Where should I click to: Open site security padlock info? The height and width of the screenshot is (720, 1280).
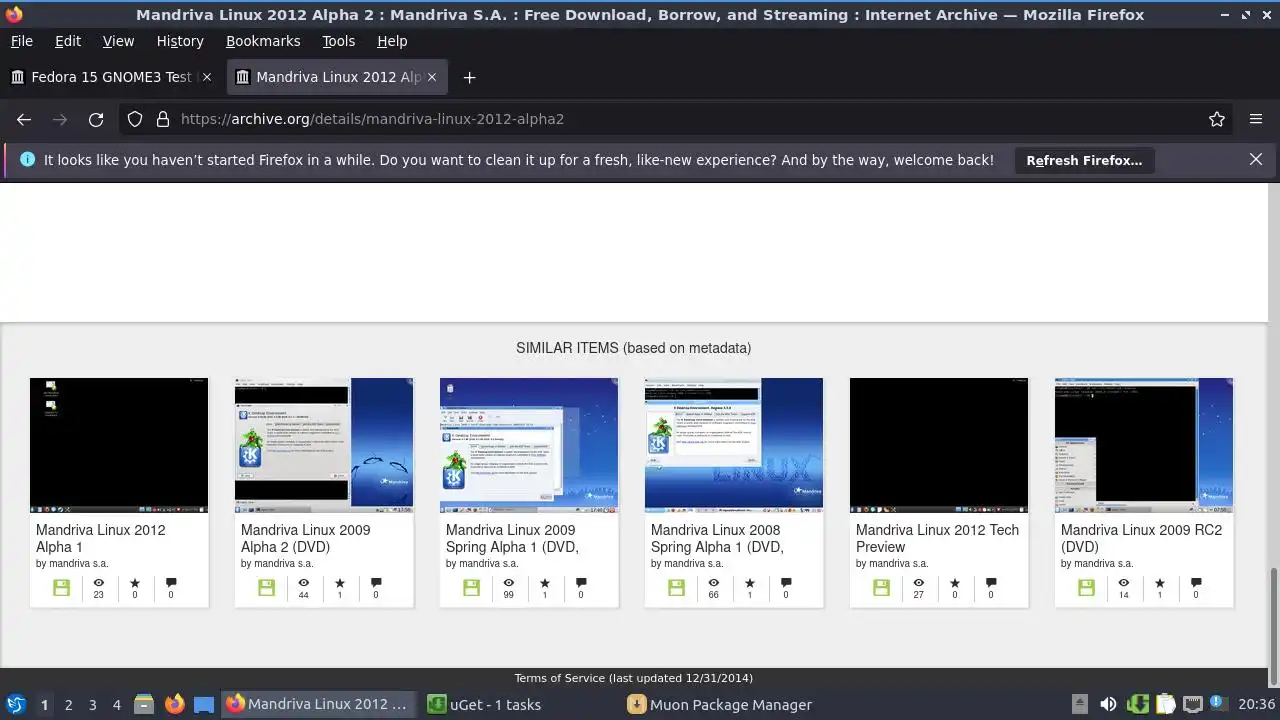[163, 119]
